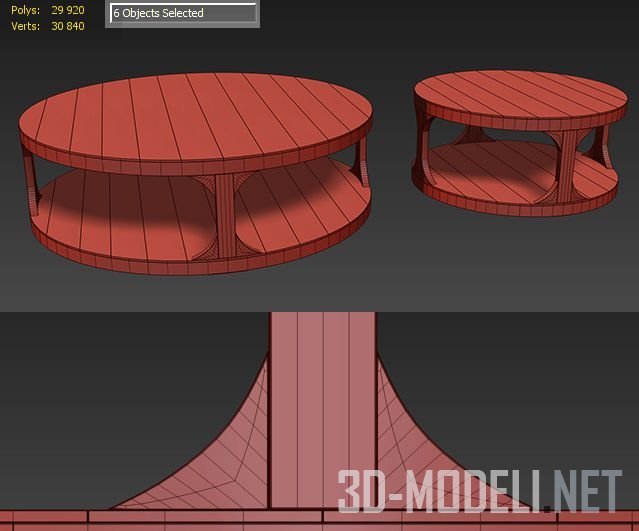Open the 3D-MODELI.NET watermark link
This screenshot has width=639, height=531.
click(x=479, y=492)
